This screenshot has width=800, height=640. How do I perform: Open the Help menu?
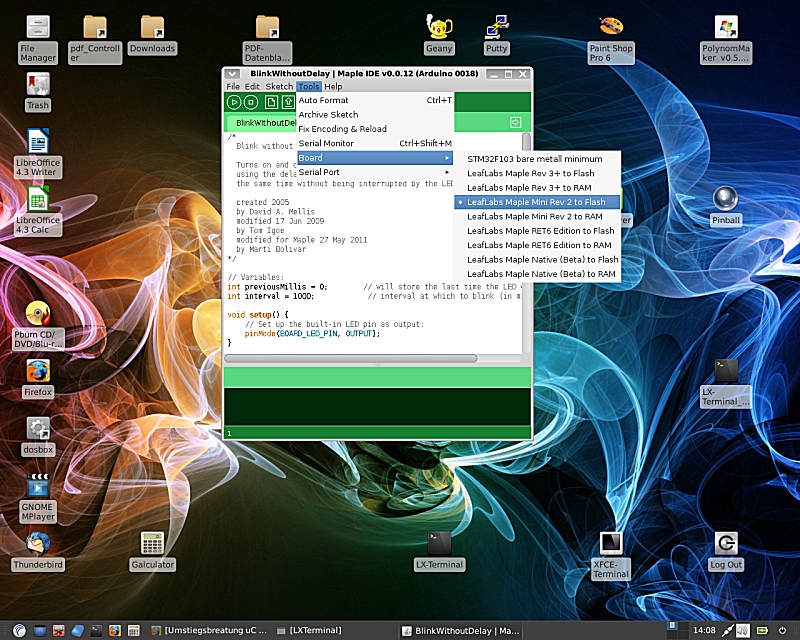tap(333, 86)
